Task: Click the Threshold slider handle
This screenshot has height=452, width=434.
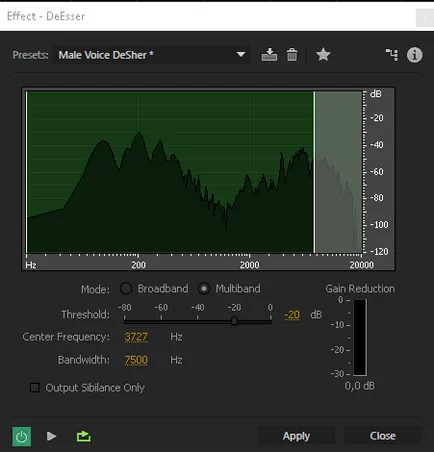Action: coord(234,321)
